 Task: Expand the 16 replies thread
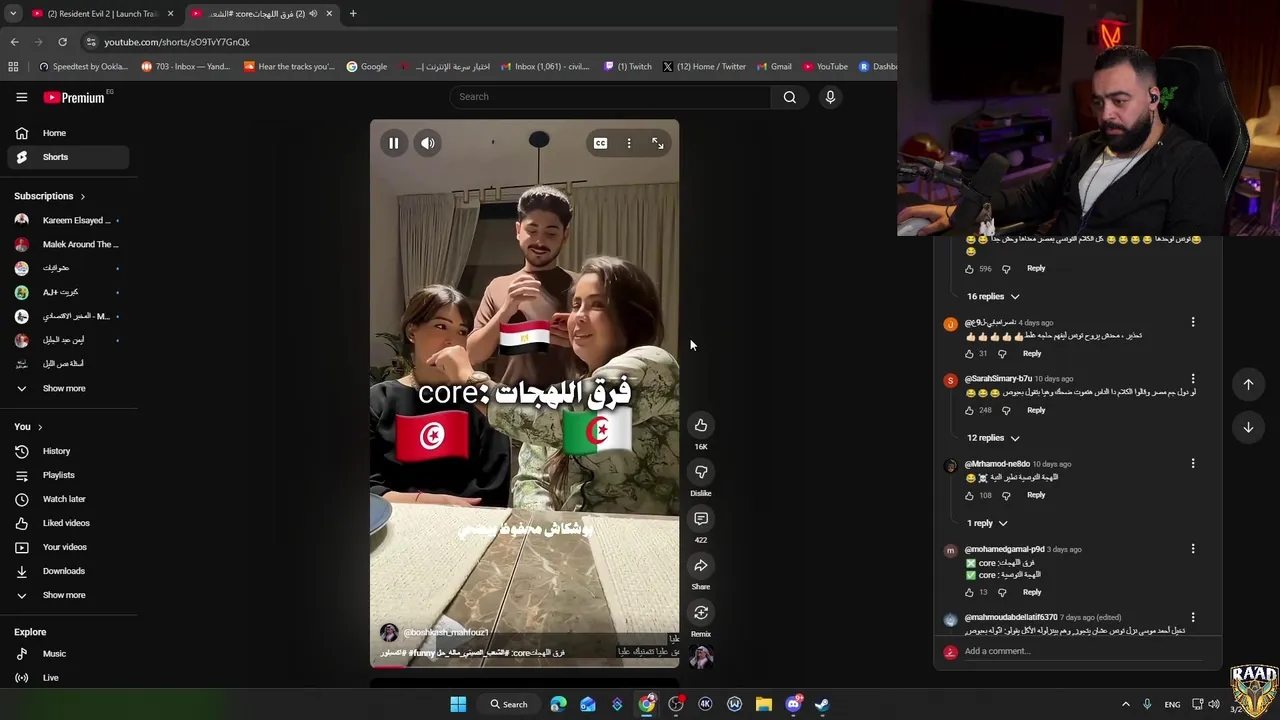(x=993, y=296)
